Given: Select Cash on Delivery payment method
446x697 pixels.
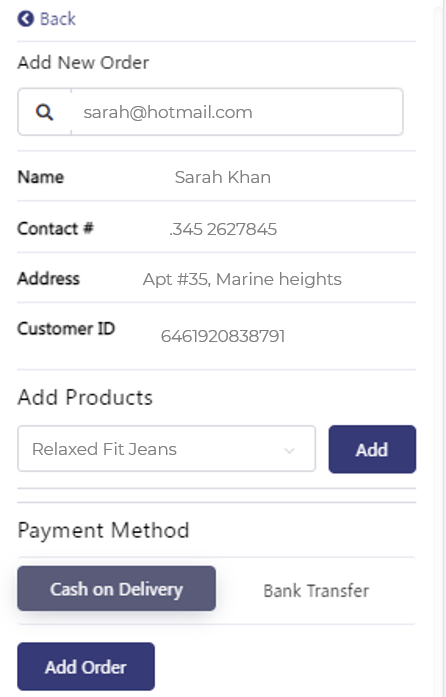Looking at the screenshot, I should [x=117, y=589].
